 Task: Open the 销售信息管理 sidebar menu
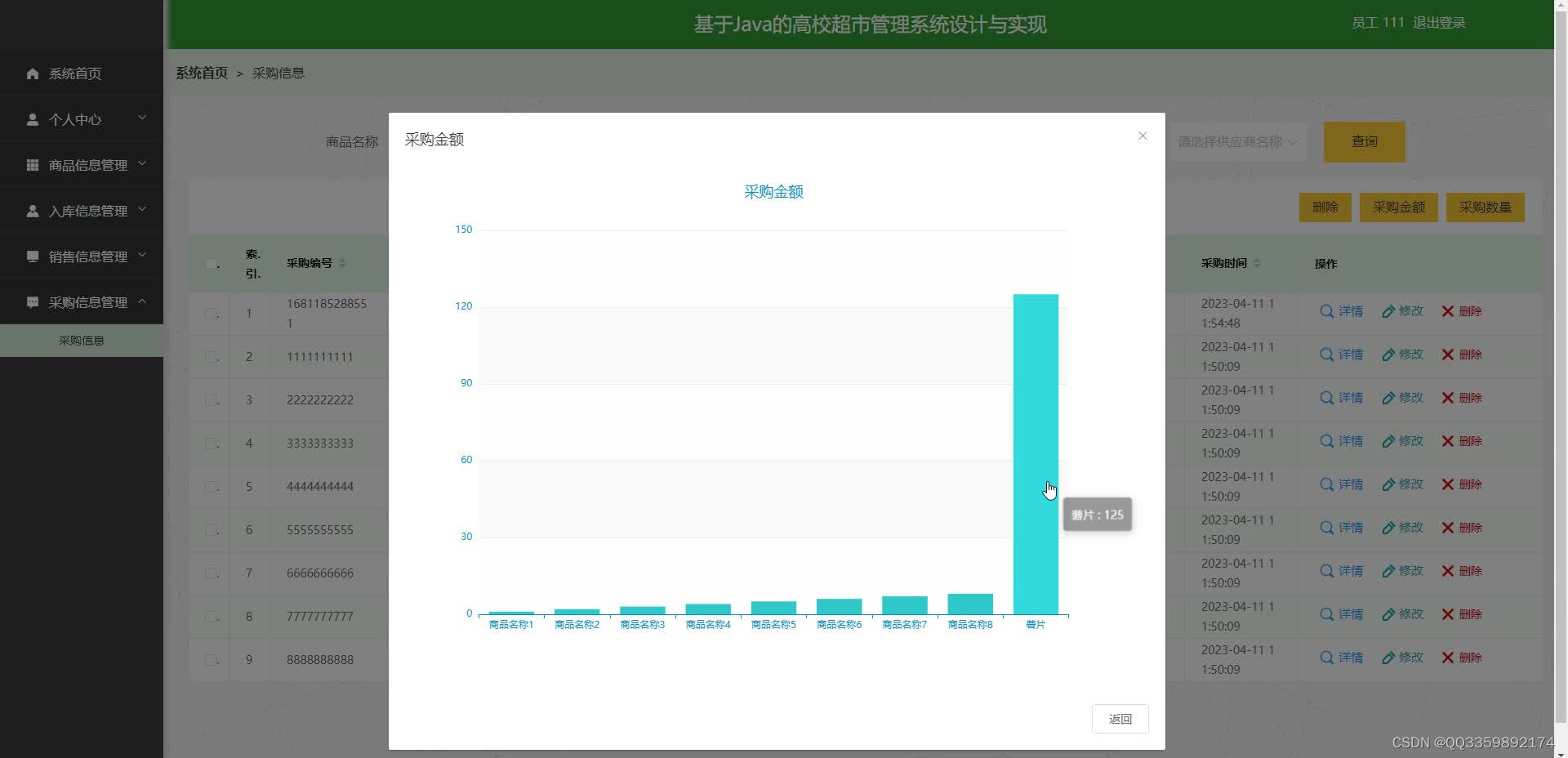(x=82, y=256)
